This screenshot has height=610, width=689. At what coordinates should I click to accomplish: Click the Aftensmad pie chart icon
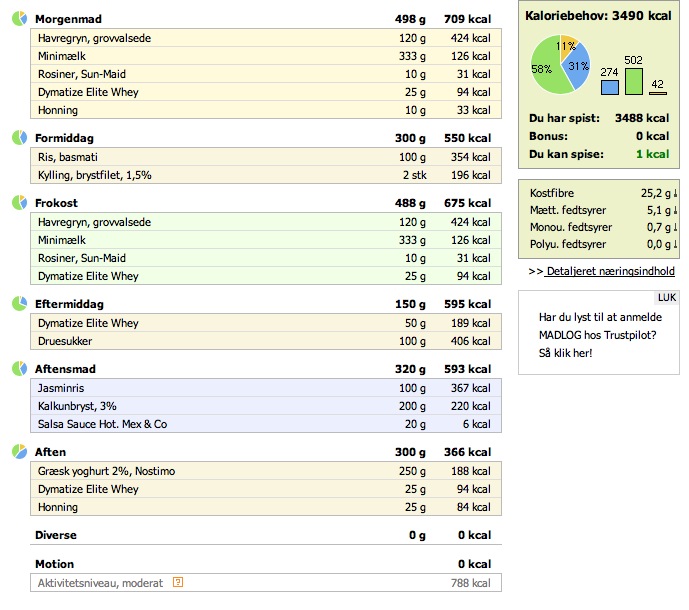(x=19, y=369)
